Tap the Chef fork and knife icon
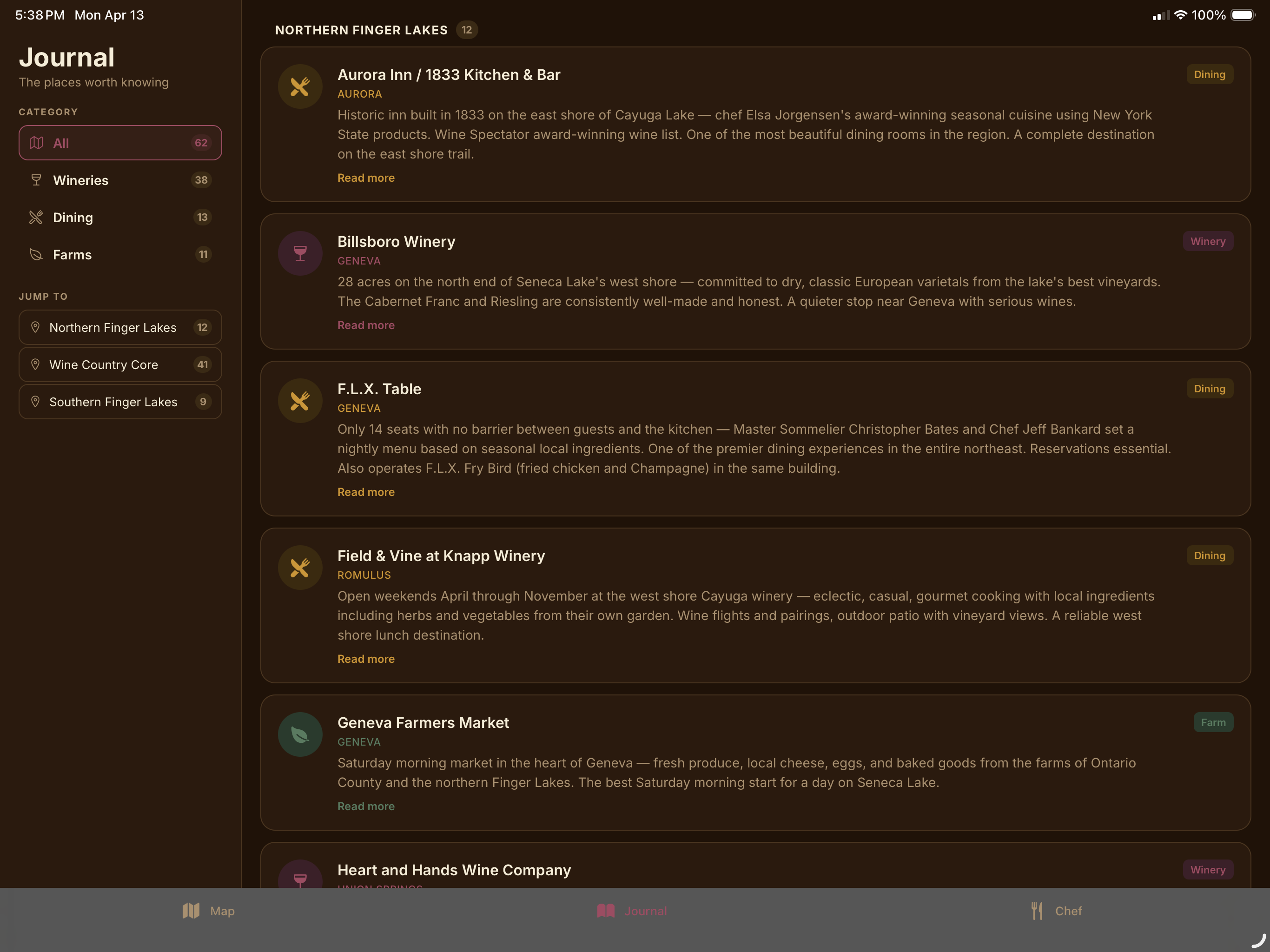 click(1037, 911)
